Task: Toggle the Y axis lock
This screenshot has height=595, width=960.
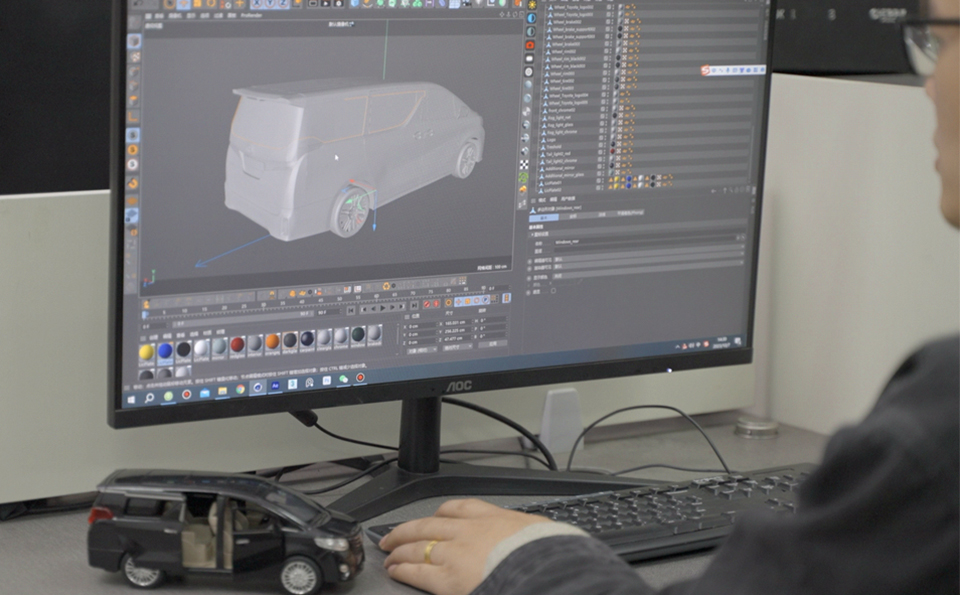Action: [269, 5]
